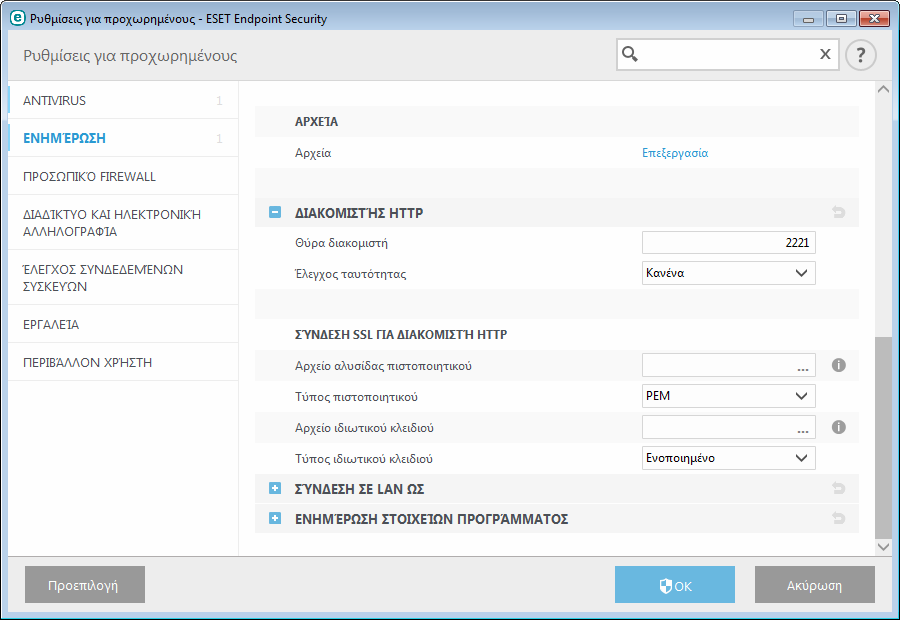Open the Τύπος ιδιωτικού κλειδιού dropdown
Viewport: 900px width, 620px height.
[728, 458]
